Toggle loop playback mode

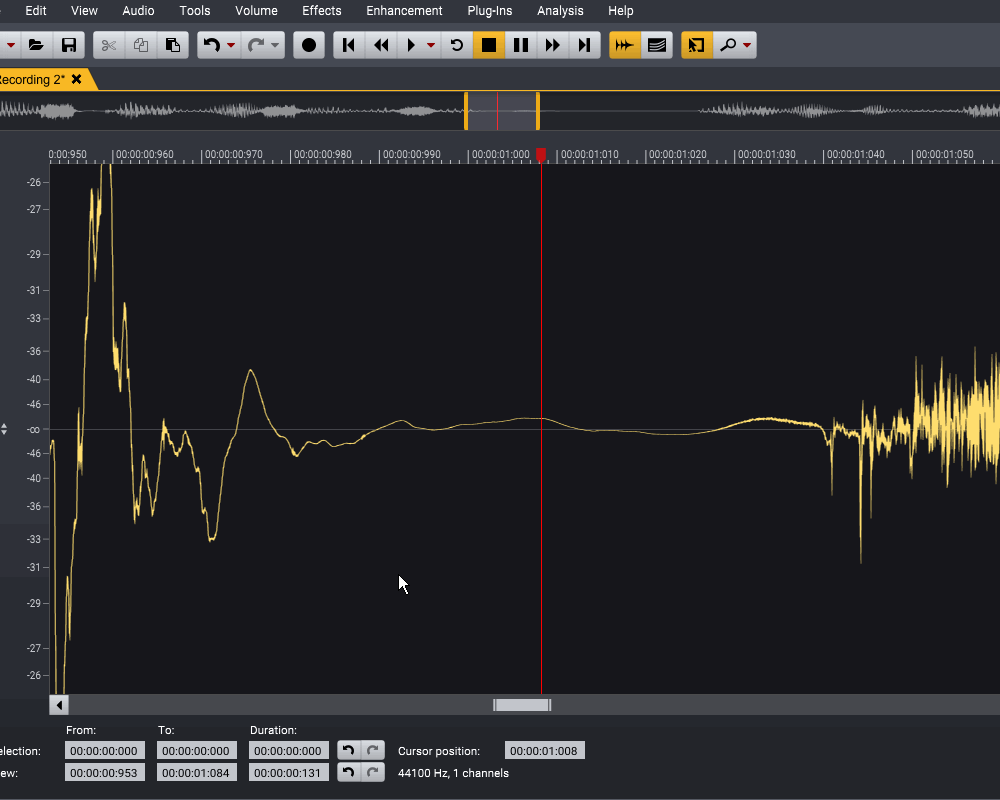click(x=457, y=45)
